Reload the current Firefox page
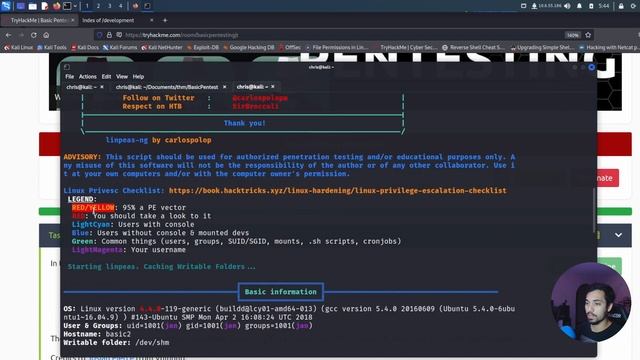Viewport: 640px width, 360px height. [x=34, y=35]
